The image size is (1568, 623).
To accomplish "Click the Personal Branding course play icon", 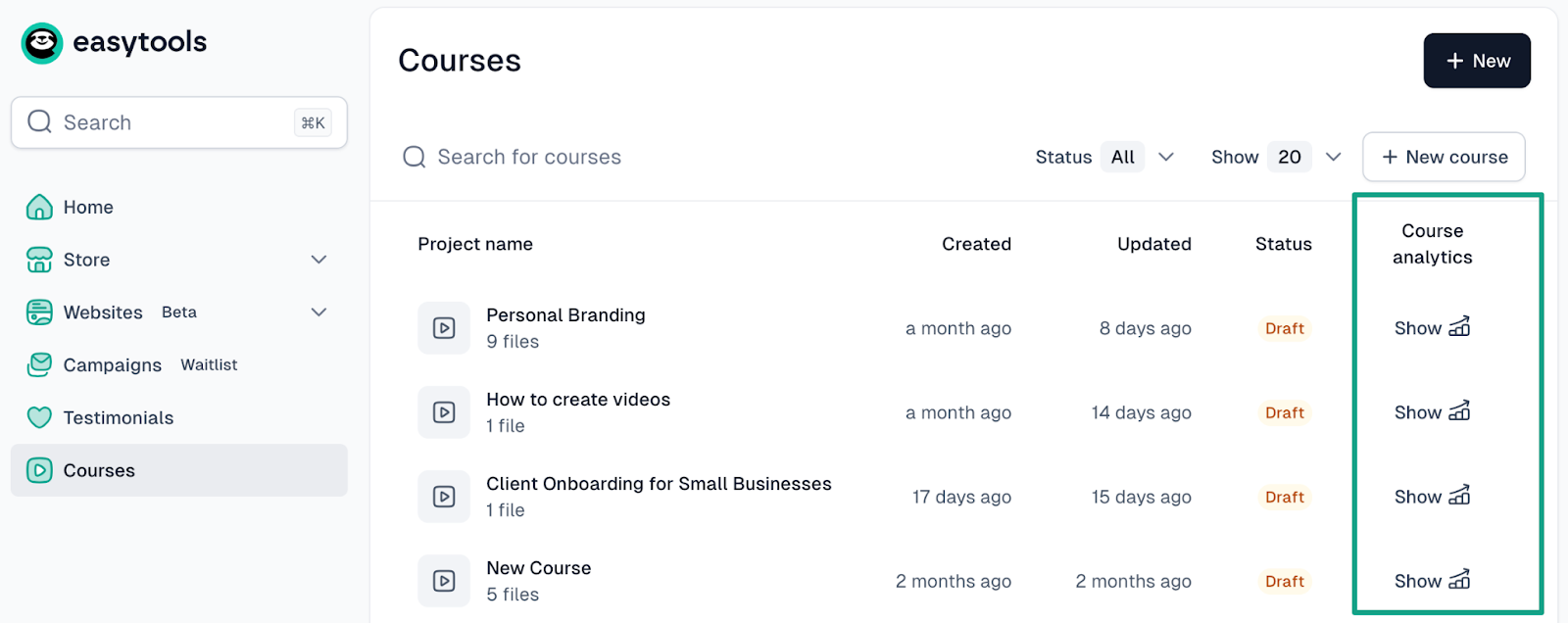I will [444, 328].
